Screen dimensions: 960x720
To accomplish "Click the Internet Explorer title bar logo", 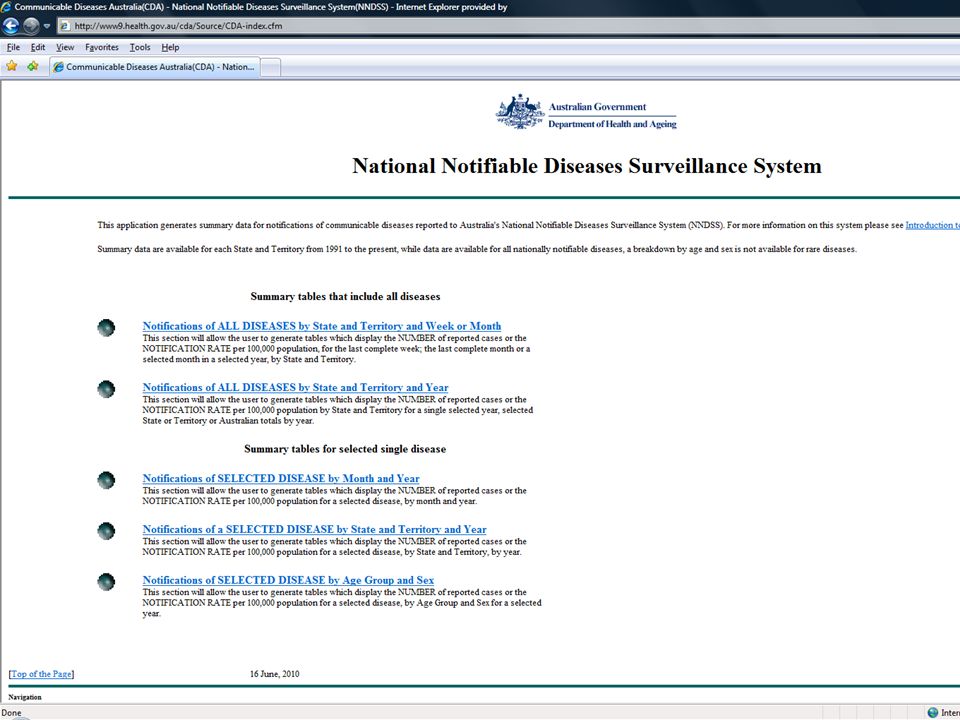I will click(x=6, y=7).
